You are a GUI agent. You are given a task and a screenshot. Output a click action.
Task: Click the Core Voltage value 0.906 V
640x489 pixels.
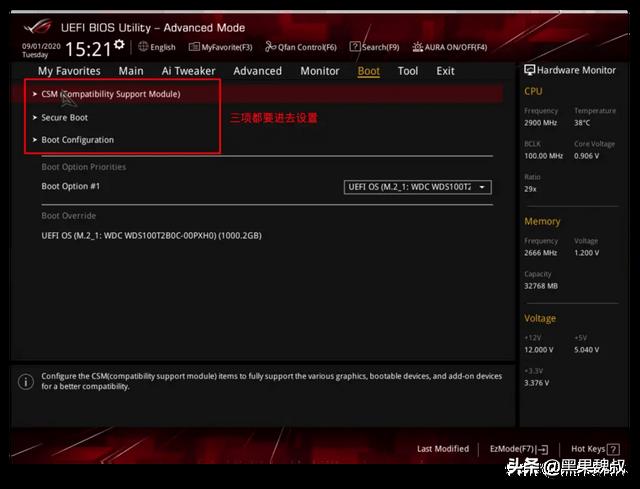pyautogui.click(x=587, y=156)
